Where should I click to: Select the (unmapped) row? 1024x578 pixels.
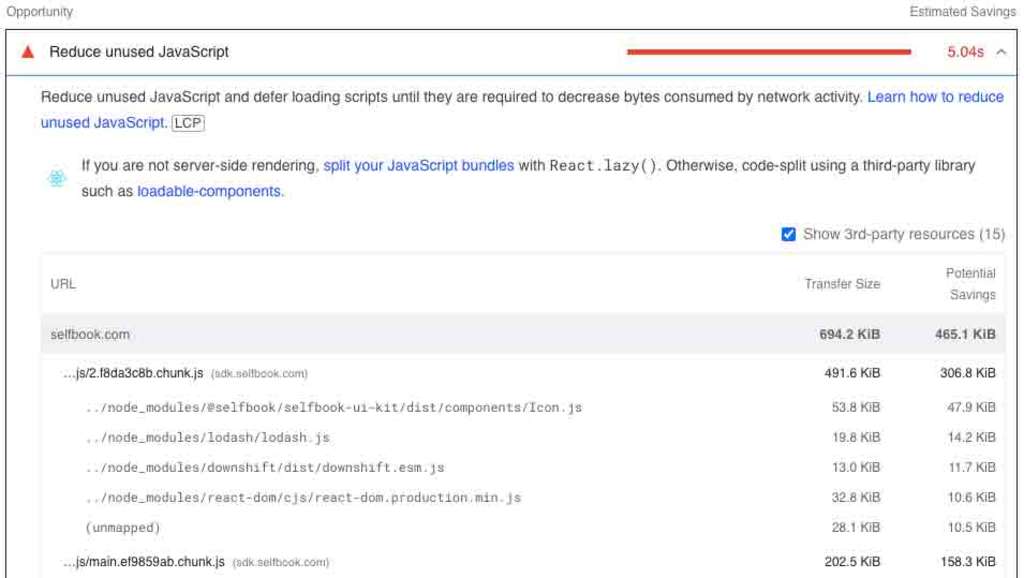pos(123,528)
